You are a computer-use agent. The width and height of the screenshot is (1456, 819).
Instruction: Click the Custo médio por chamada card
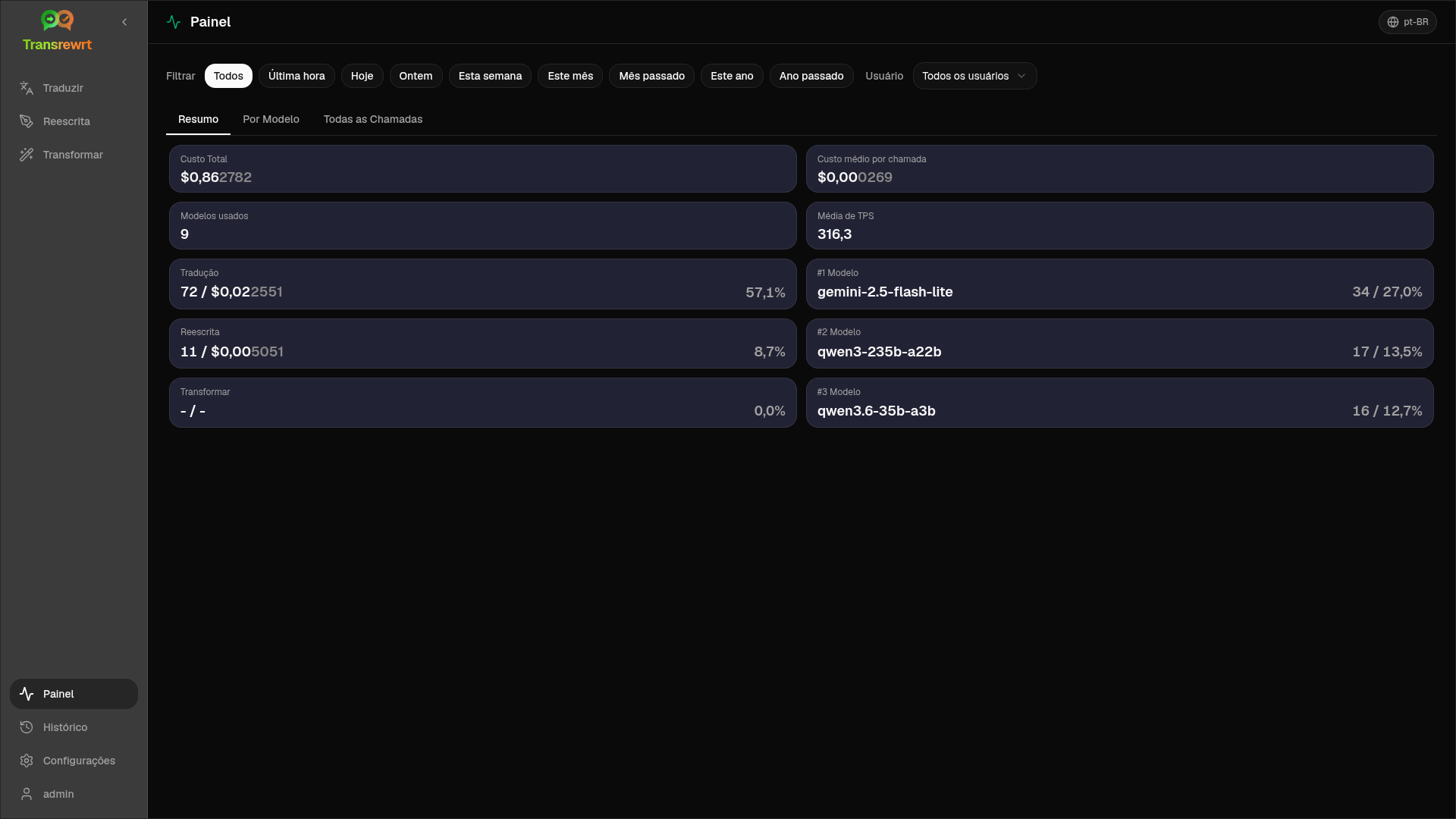pyautogui.click(x=1119, y=168)
